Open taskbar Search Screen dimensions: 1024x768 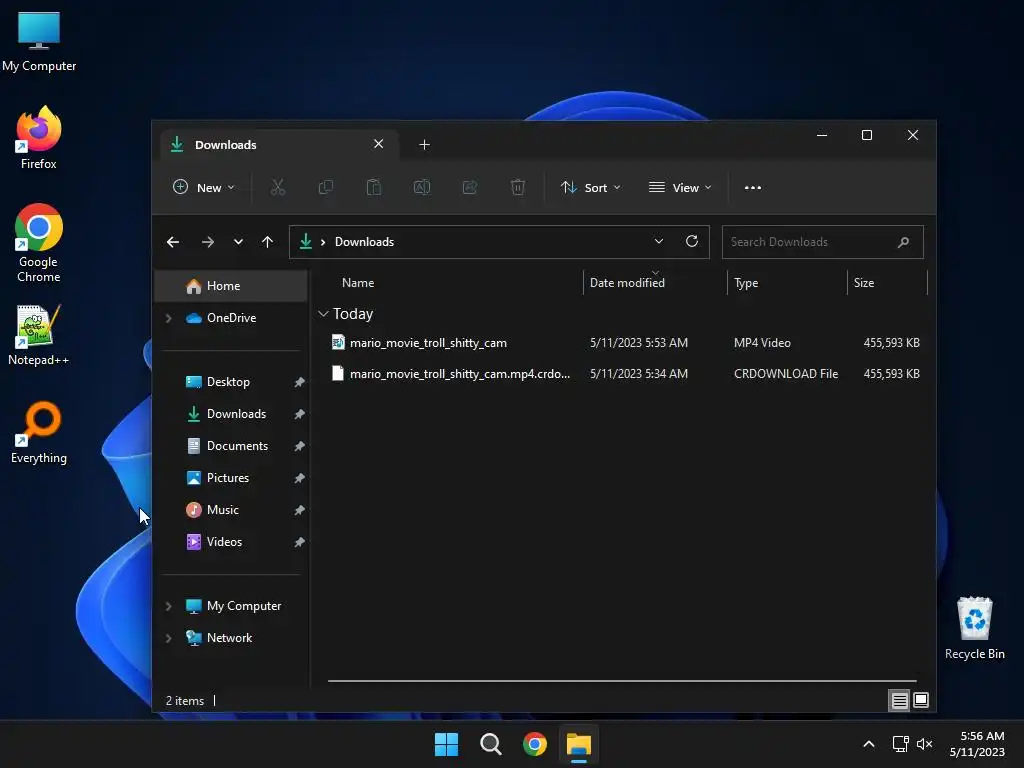point(490,744)
